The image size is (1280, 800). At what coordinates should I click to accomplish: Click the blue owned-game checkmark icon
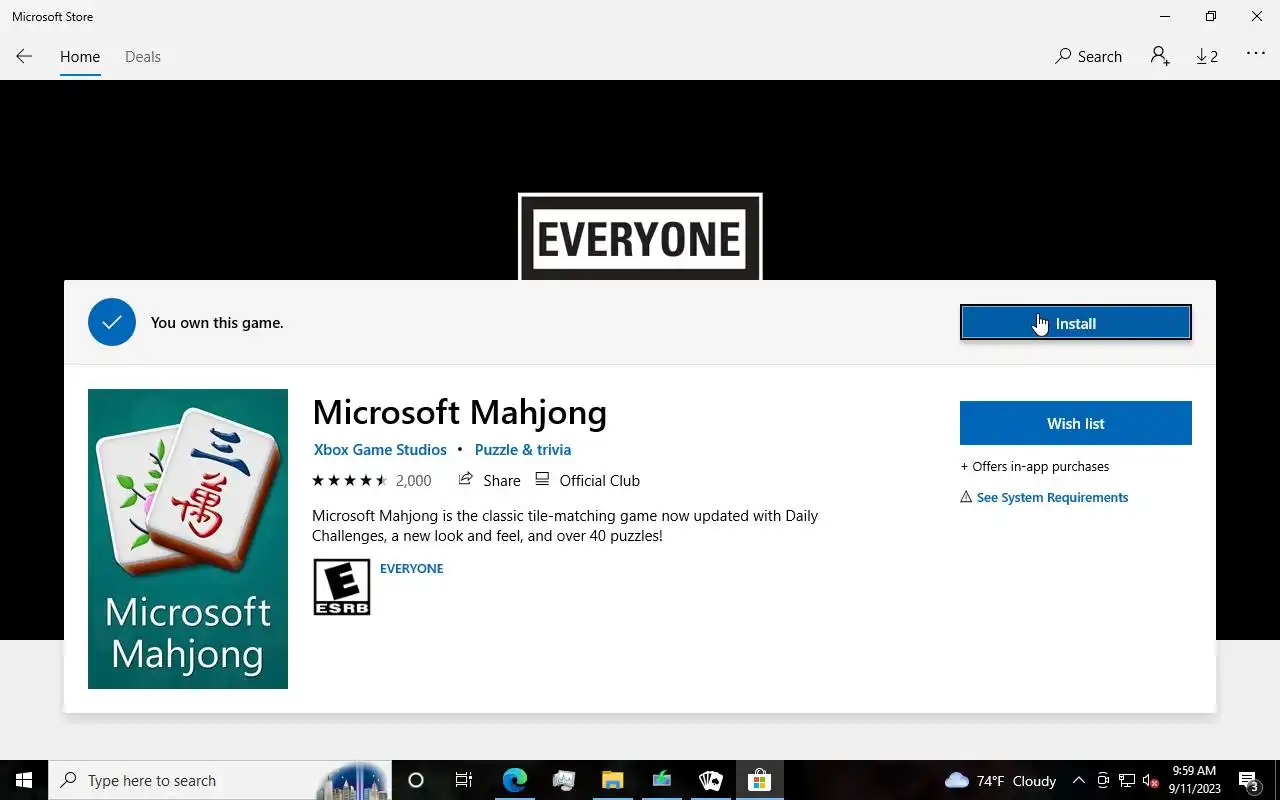tap(112, 322)
